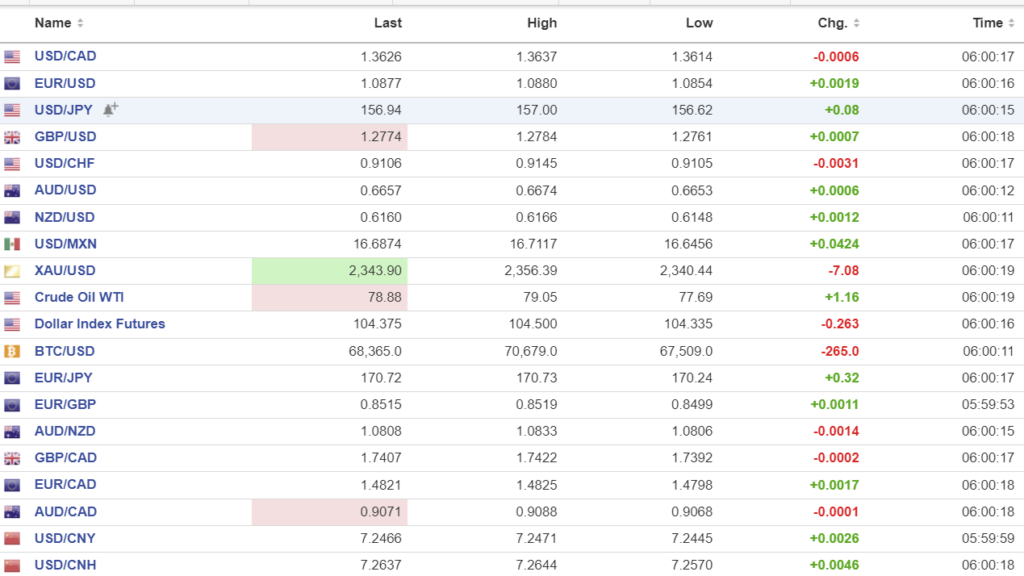Open the EUR/USD pair link
The height and width of the screenshot is (576, 1024).
pyautogui.click(x=65, y=83)
